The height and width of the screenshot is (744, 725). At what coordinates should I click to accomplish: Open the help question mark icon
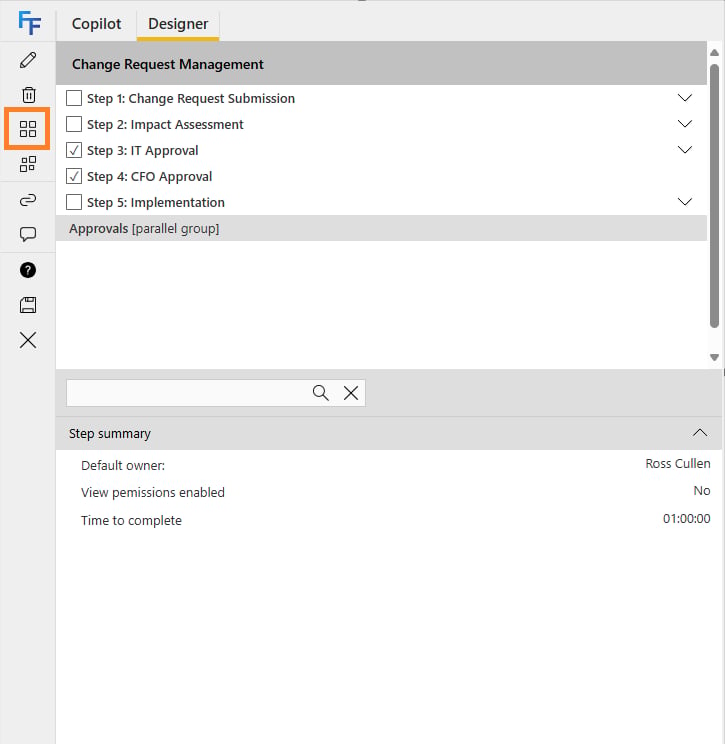[x=28, y=270]
